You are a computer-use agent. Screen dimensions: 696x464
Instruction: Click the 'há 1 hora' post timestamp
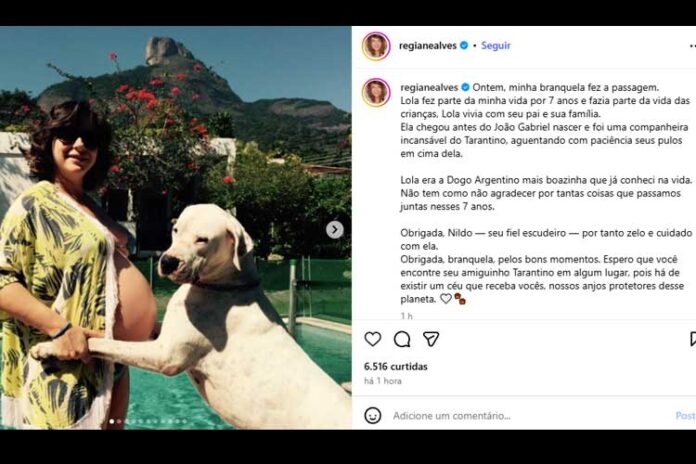383,381
